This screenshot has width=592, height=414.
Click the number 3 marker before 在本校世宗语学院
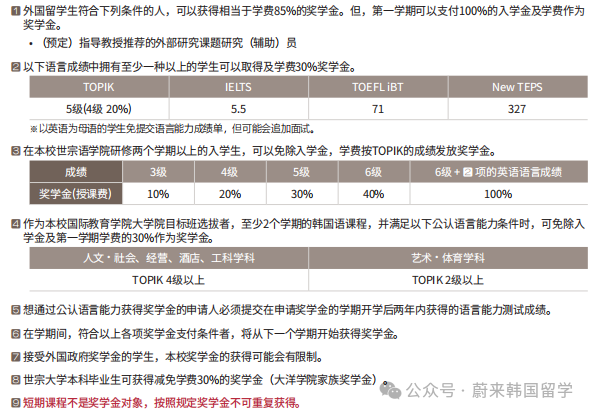[15, 151]
